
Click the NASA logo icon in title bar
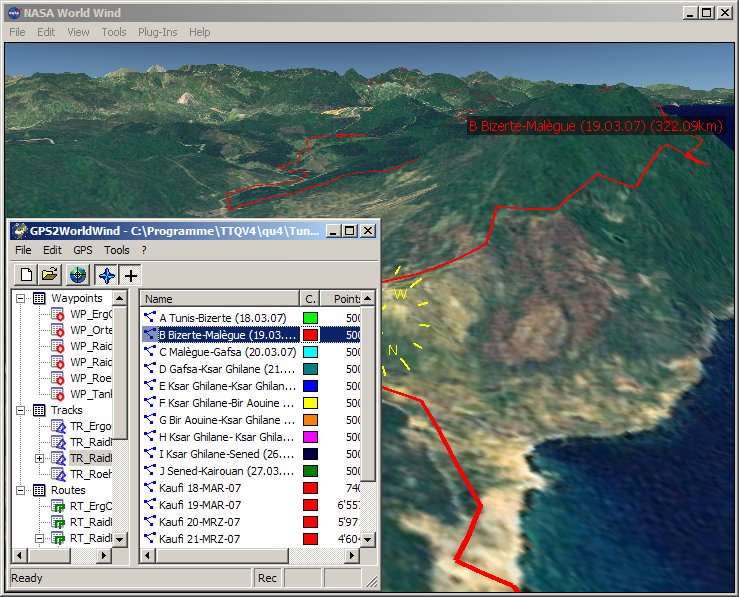14,13
